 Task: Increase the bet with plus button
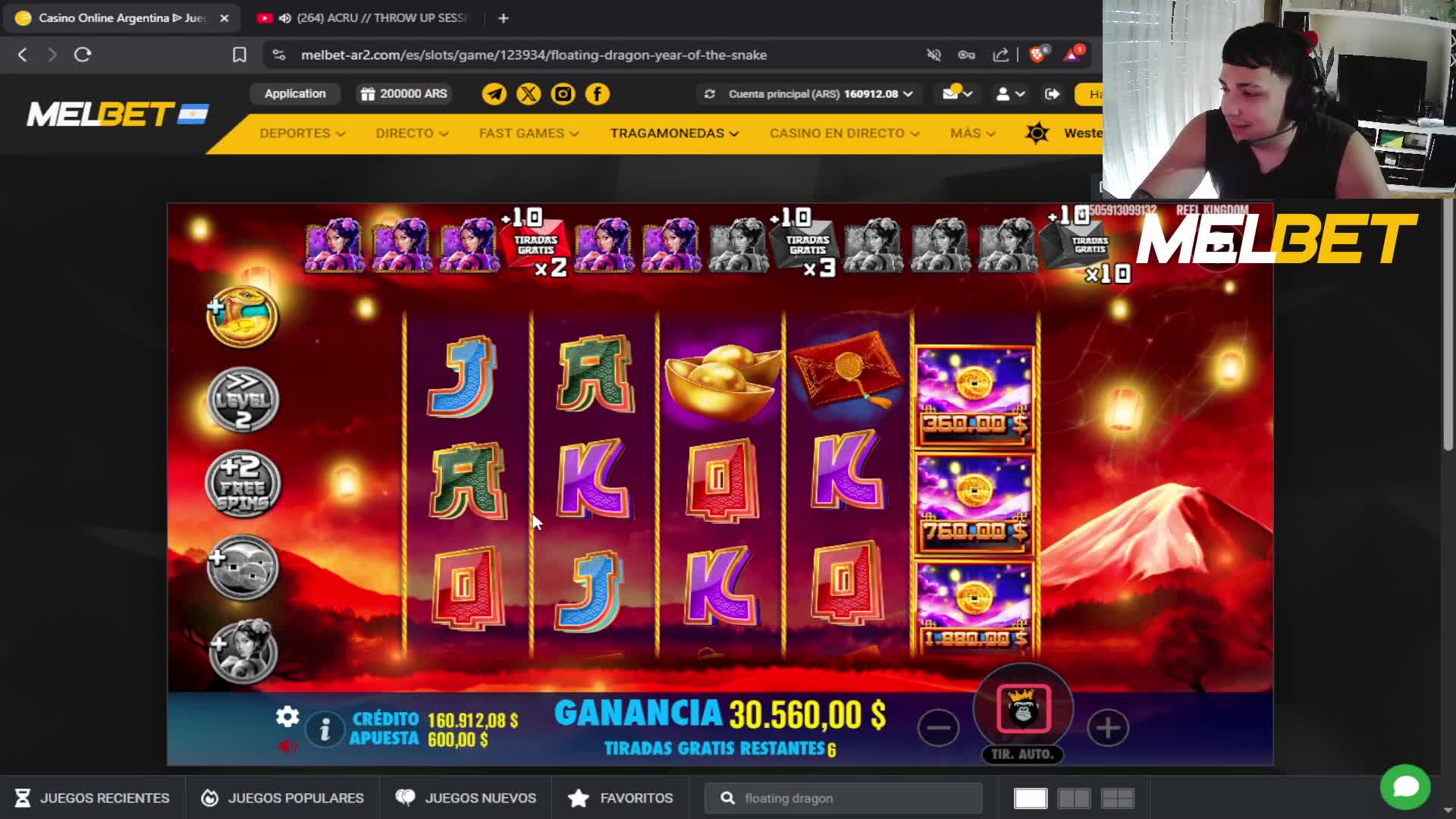(x=1107, y=728)
